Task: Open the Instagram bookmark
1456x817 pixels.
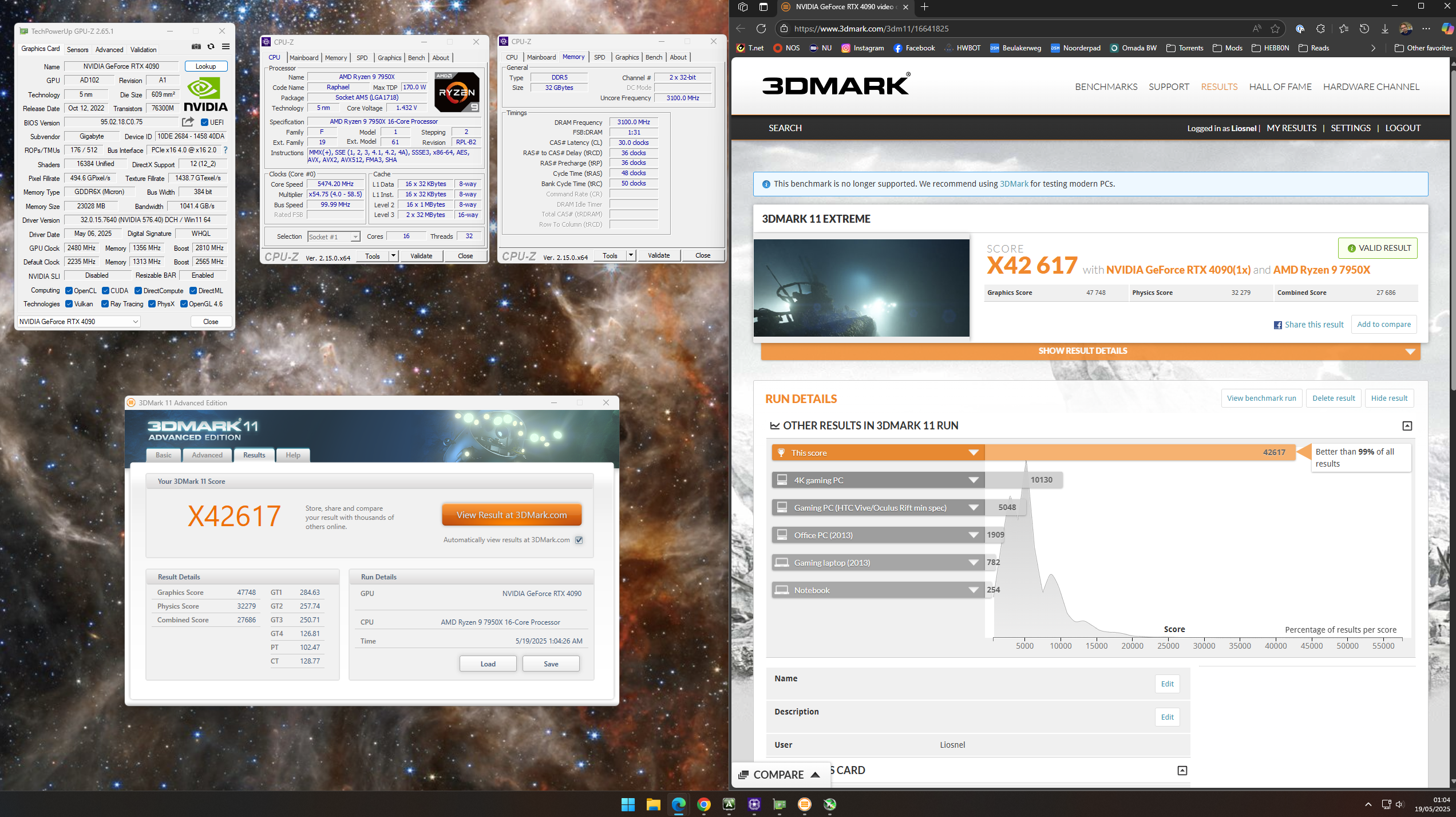Action: (862, 48)
